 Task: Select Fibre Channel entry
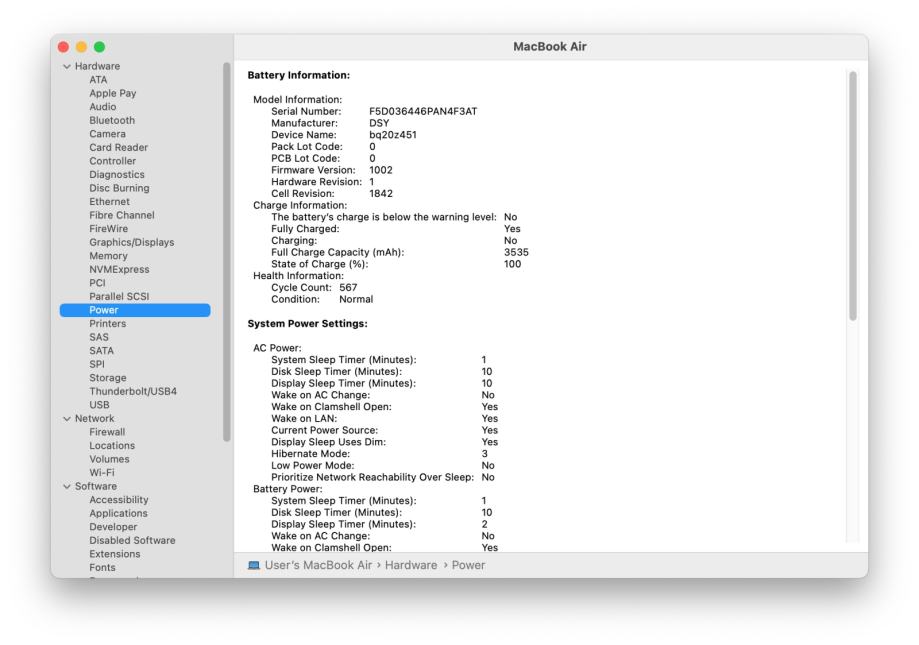pyautogui.click(x=122, y=215)
